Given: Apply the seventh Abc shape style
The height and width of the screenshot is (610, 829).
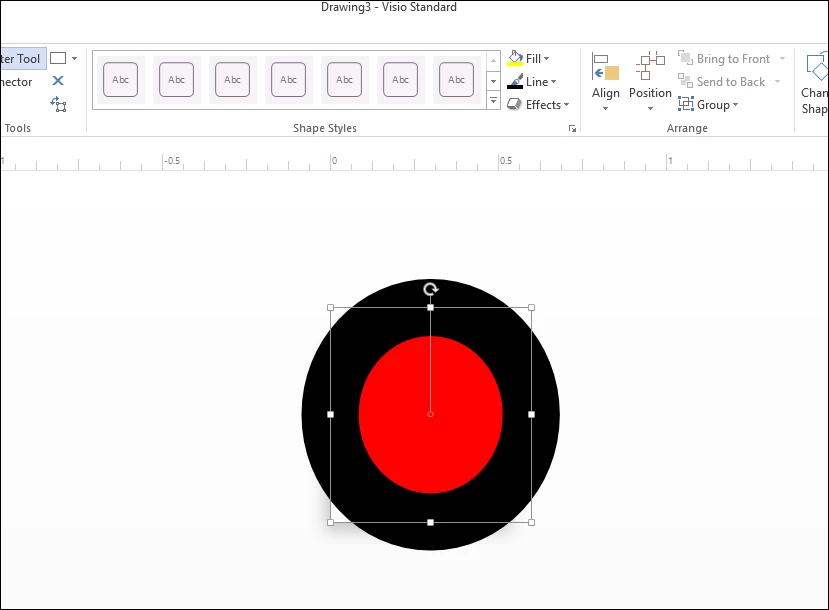Looking at the screenshot, I should pyautogui.click(x=457, y=80).
